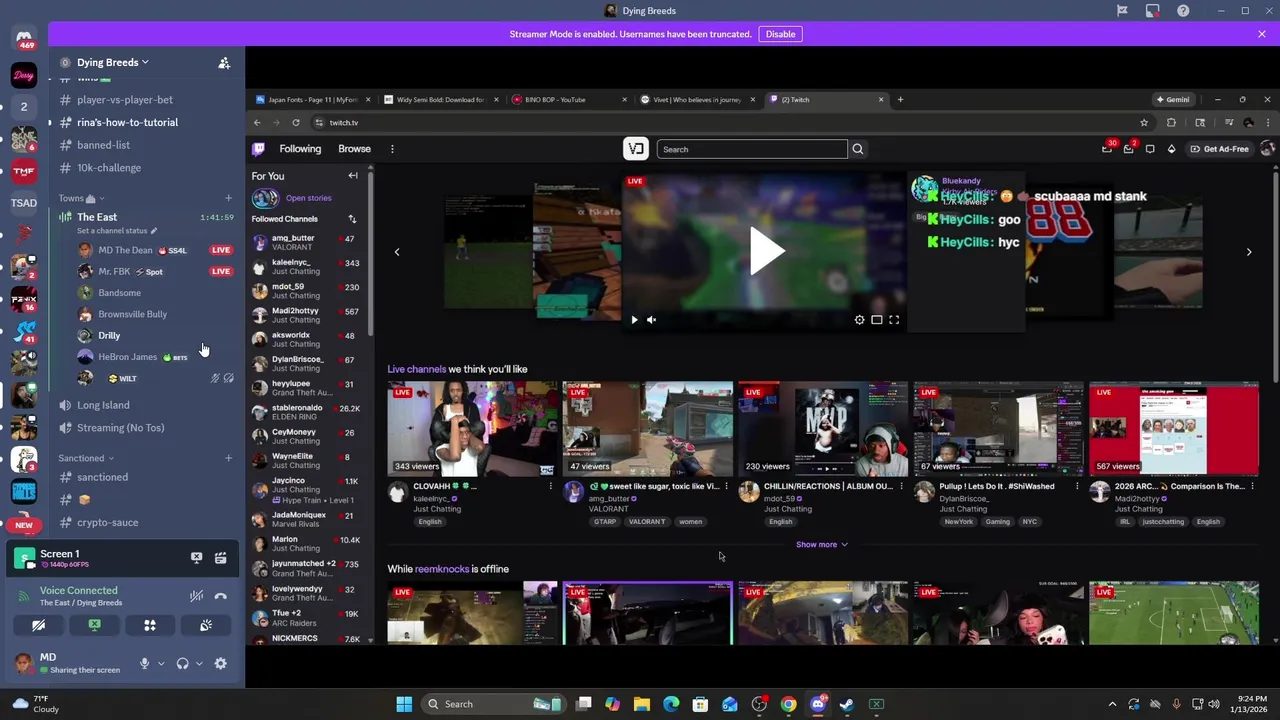Click the Twitch logo home icon

pyautogui.click(x=259, y=149)
